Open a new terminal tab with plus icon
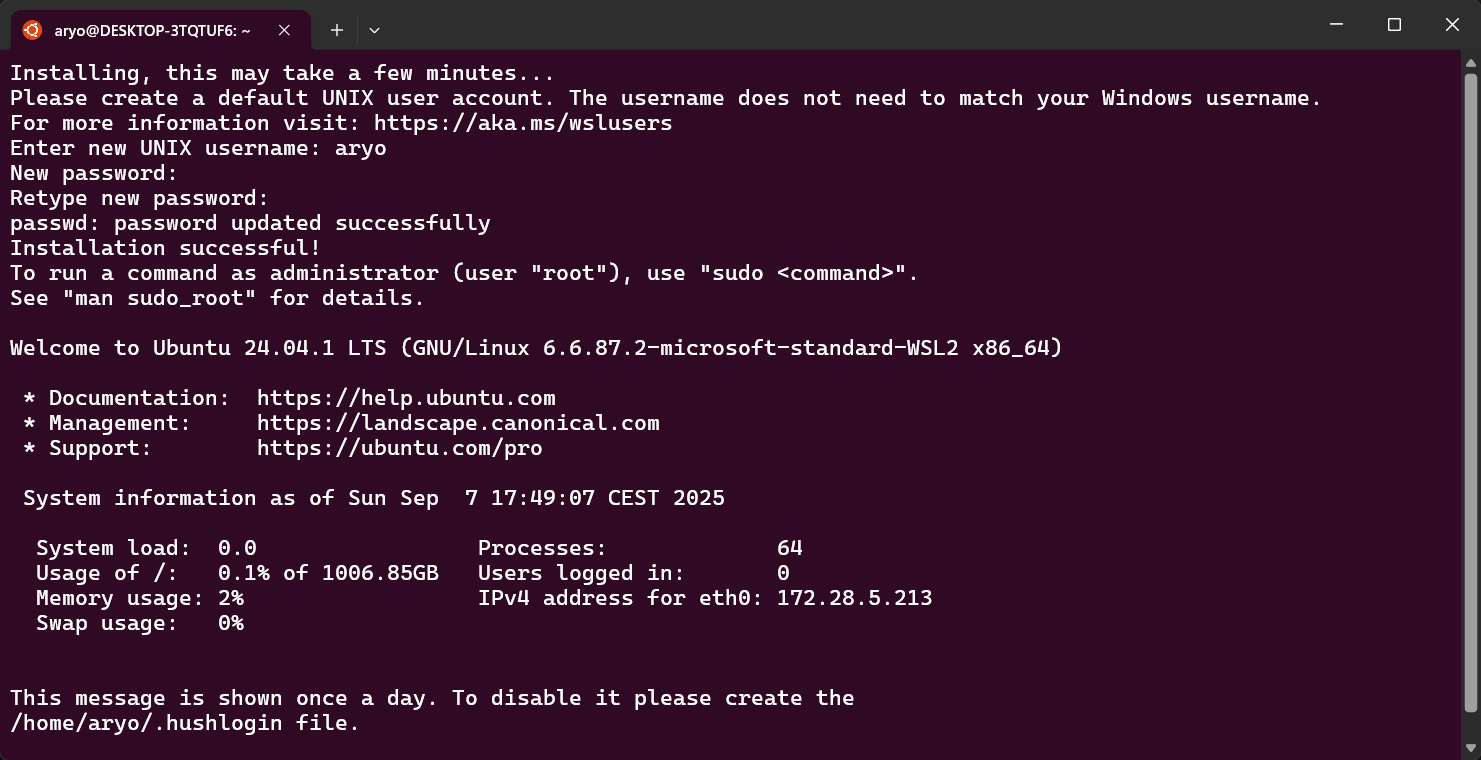1481x760 pixels. tap(337, 30)
